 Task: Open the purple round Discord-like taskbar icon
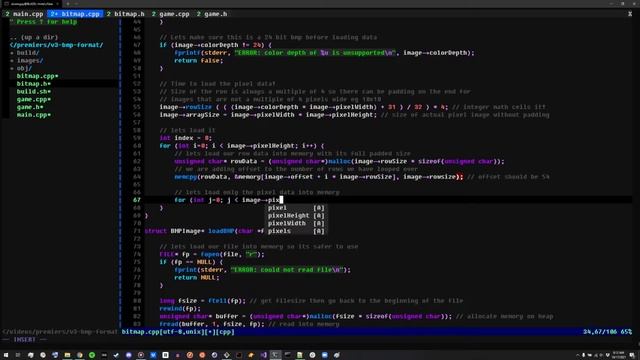pyautogui.click(x=129, y=355)
